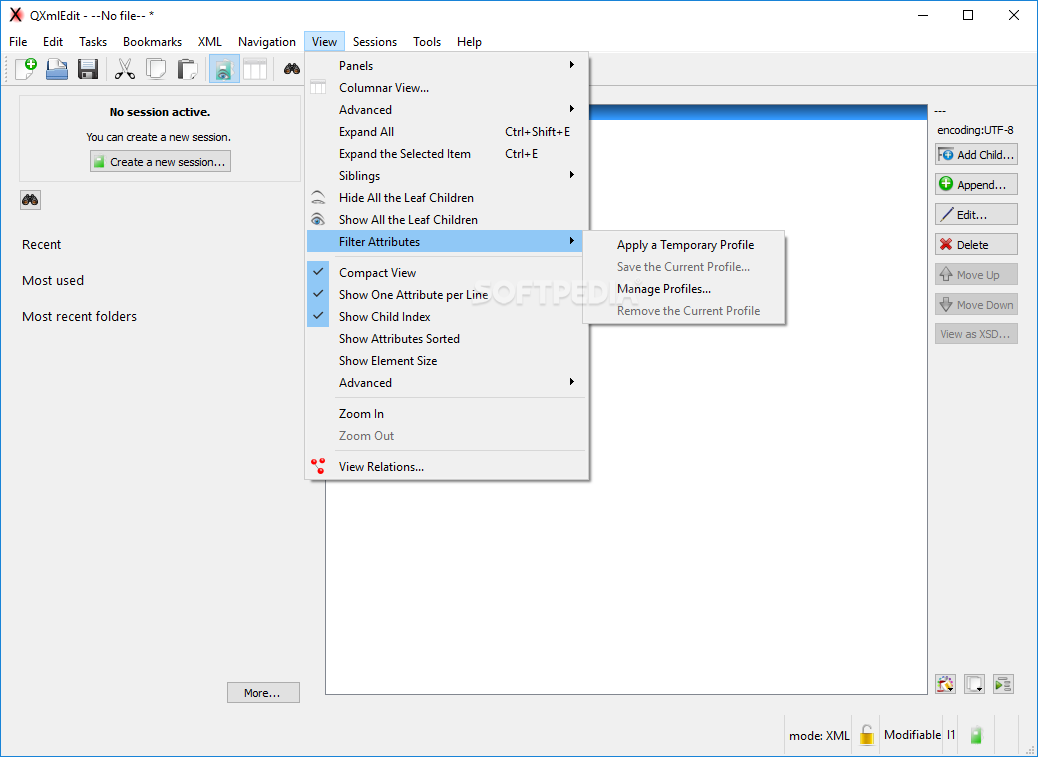Click the colorful paint style icon bottom right

click(x=945, y=684)
